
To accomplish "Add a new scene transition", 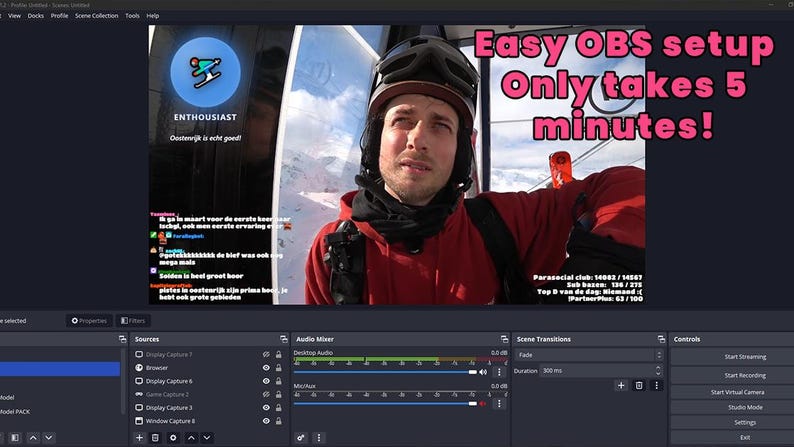I will [x=621, y=385].
